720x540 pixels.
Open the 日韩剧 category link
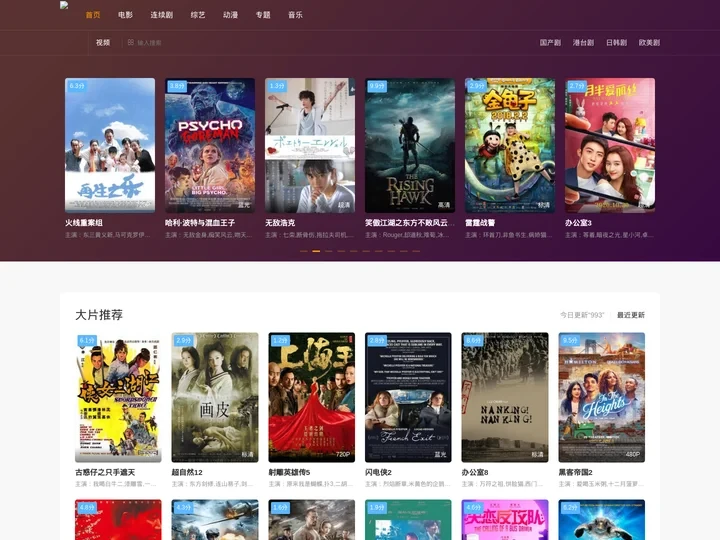coord(616,42)
